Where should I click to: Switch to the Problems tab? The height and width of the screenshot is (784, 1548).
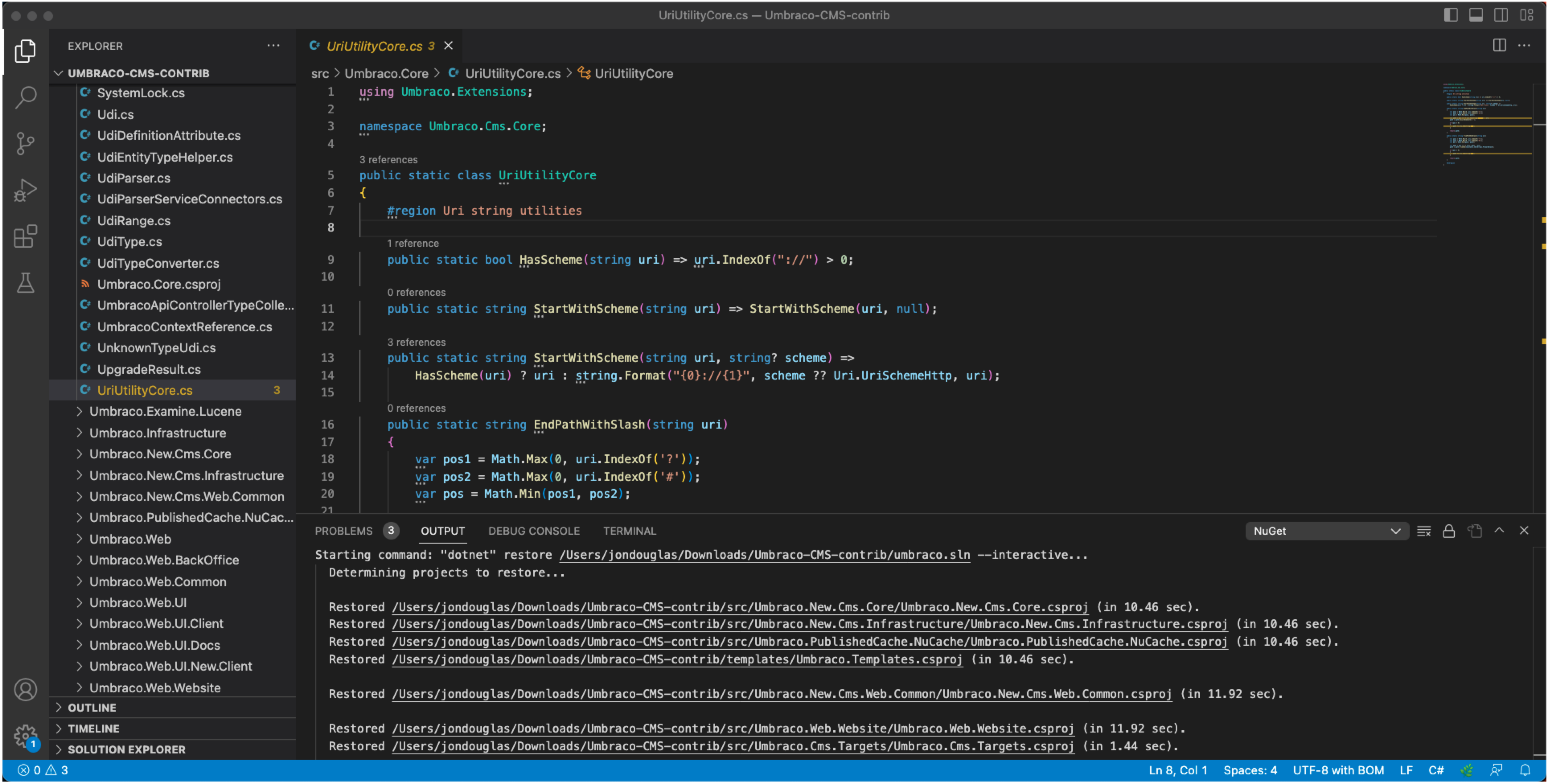tap(344, 531)
